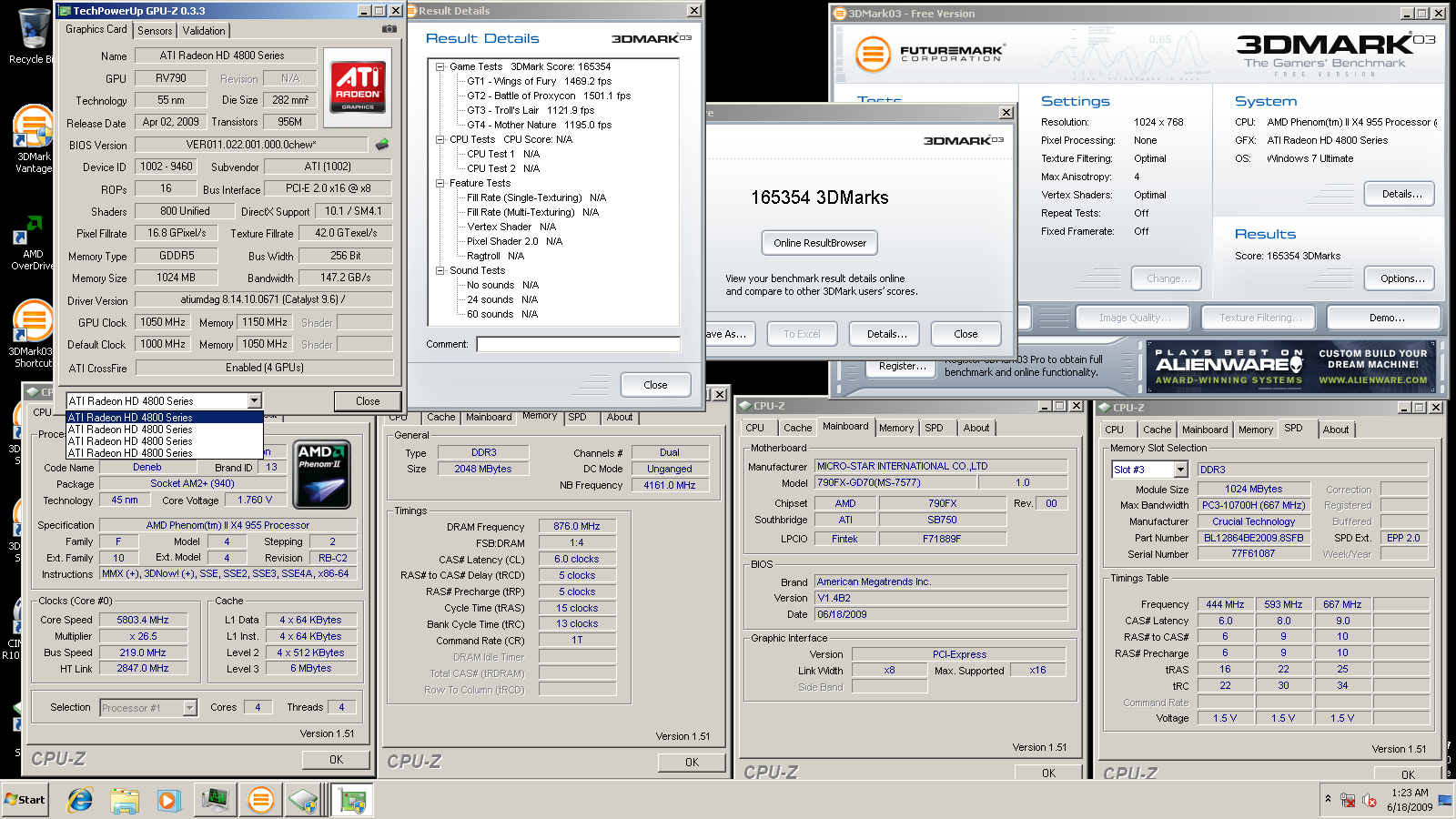Viewport: 1456px width, 819px height.
Task: Click the Part Number BL12864BE2009.8SFB field
Action: [1254, 538]
